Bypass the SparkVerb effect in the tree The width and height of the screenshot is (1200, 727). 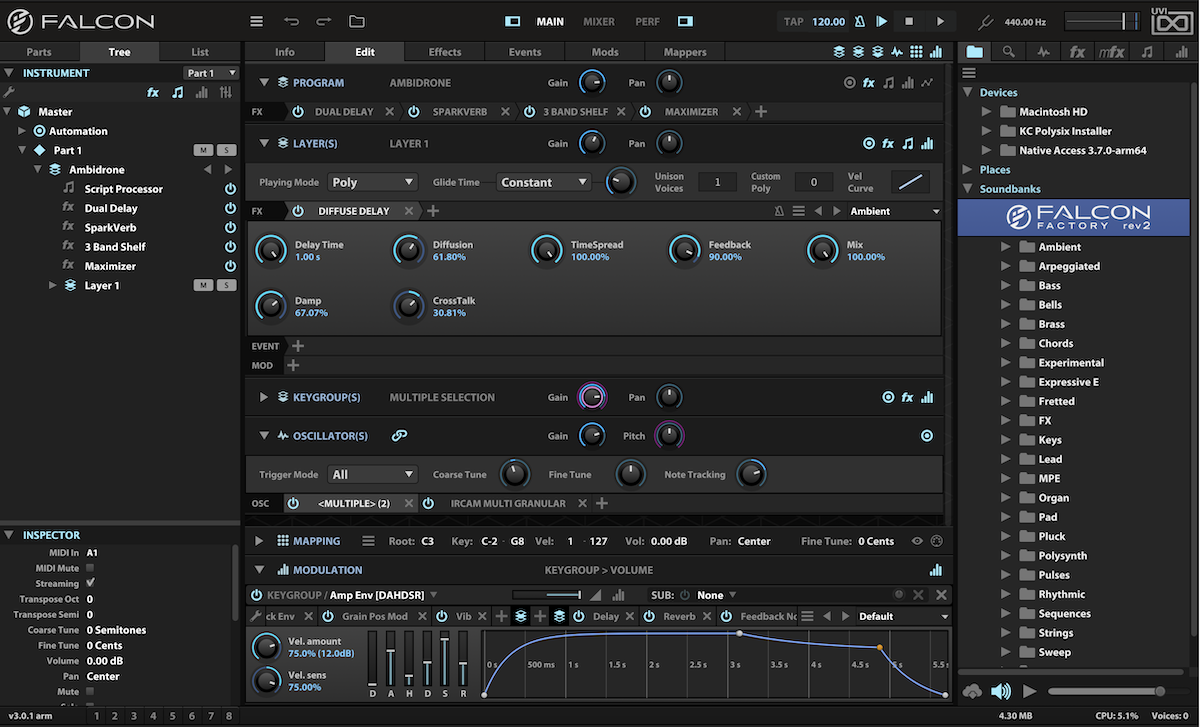pos(230,227)
